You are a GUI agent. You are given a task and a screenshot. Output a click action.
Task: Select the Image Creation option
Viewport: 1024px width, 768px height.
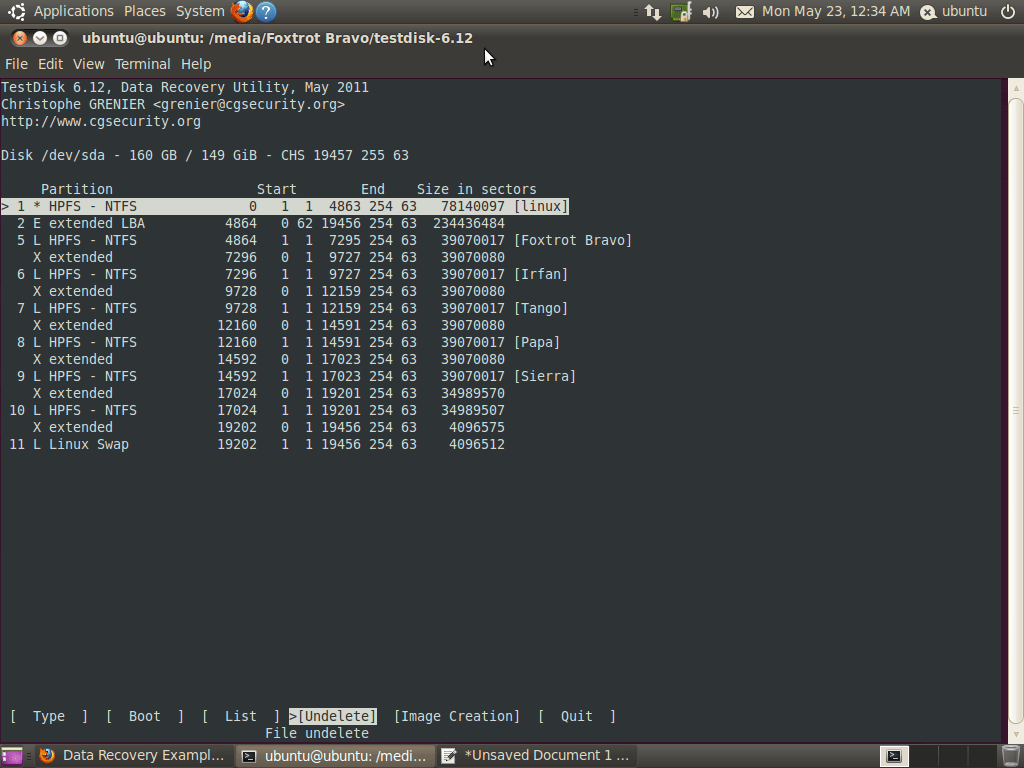coord(457,716)
